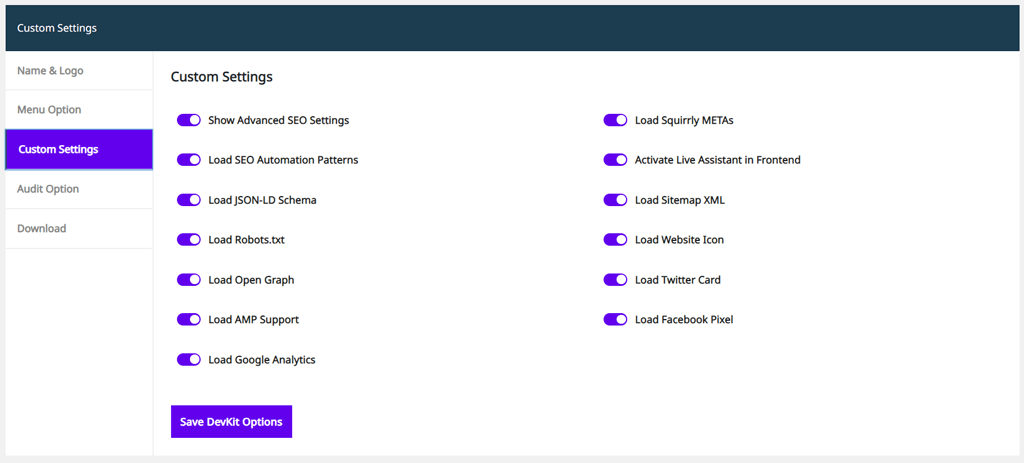Switch off Load Twitter Card

click(x=615, y=279)
